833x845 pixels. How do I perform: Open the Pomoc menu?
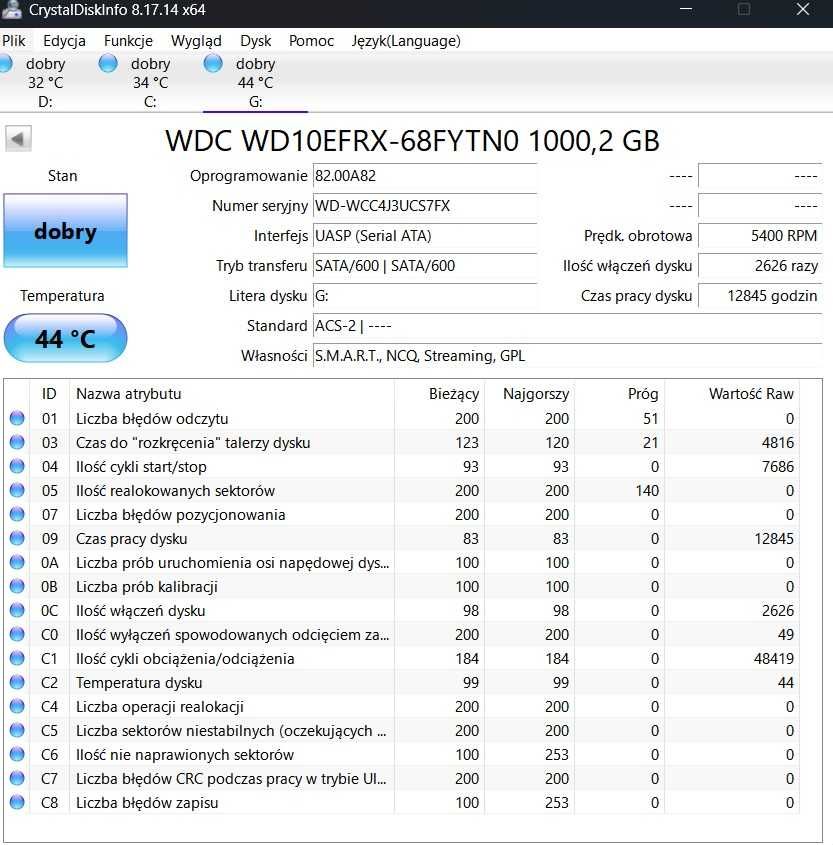tap(311, 41)
